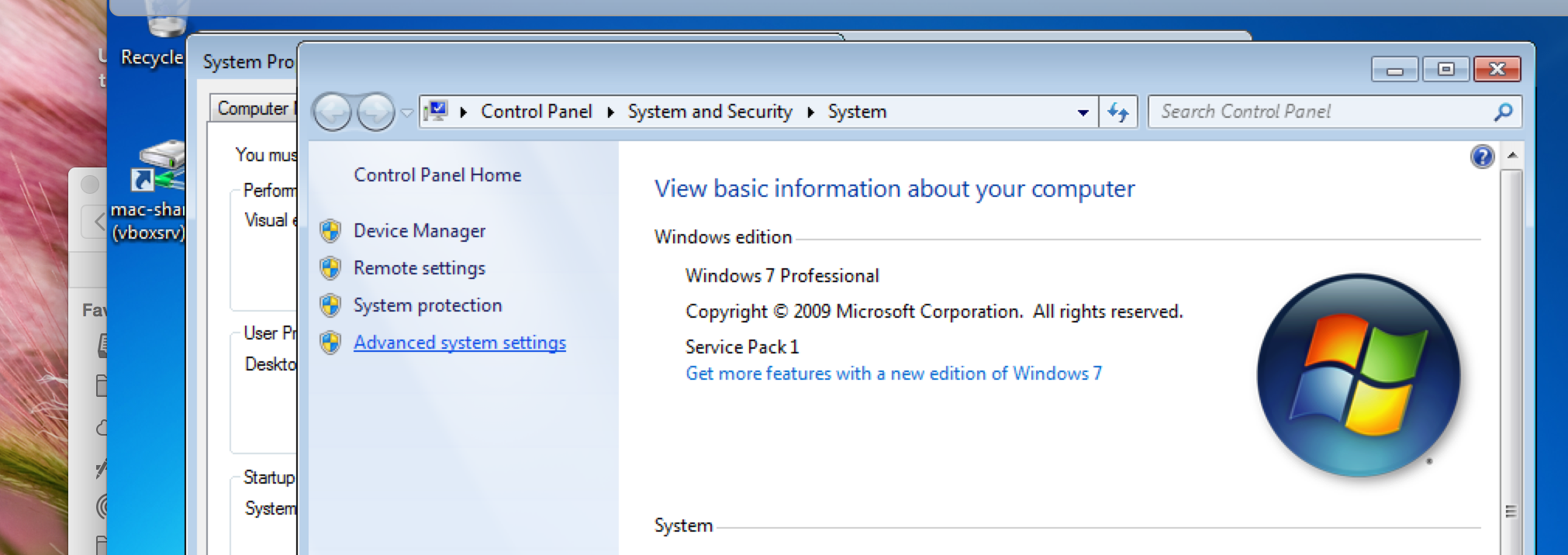The image size is (1568, 555).
Task: Click the computer icon in address bar
Action: [x=437, y=111]
